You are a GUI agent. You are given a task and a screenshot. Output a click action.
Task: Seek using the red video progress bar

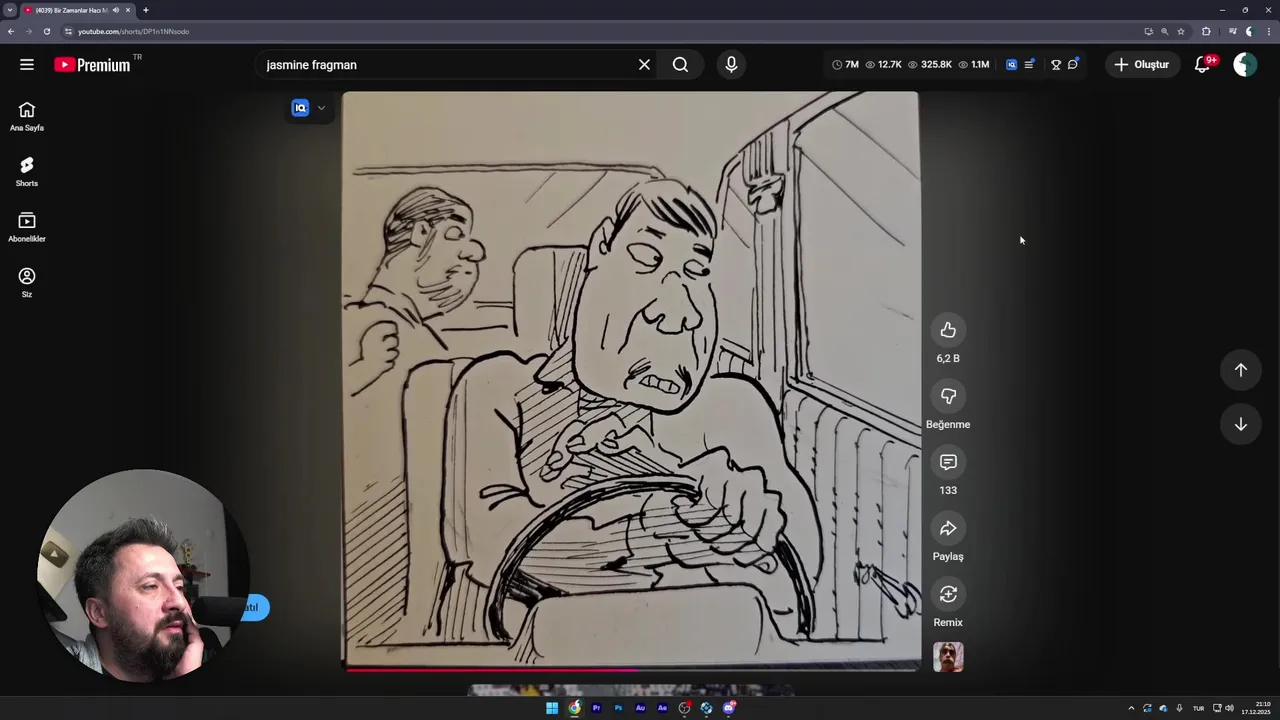pyautogui.click(x=631, y=670)
